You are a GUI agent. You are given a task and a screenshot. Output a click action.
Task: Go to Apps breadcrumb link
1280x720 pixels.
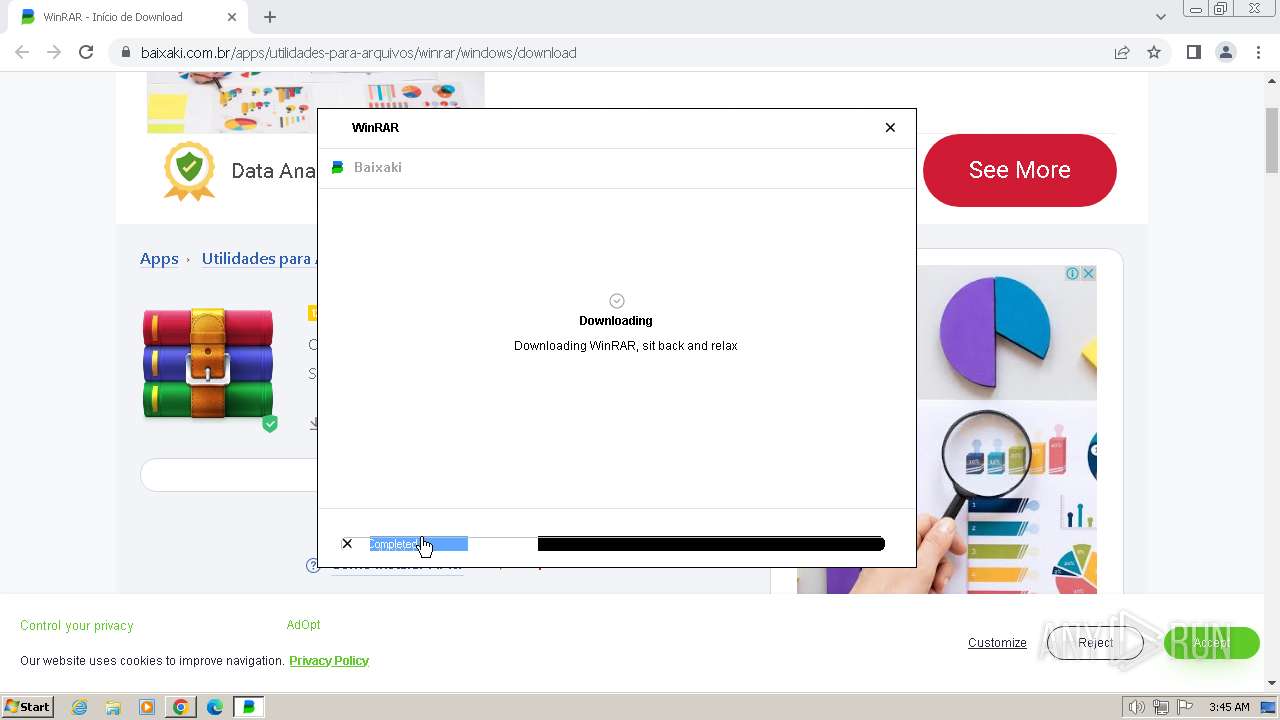click(x=159, y=258)
